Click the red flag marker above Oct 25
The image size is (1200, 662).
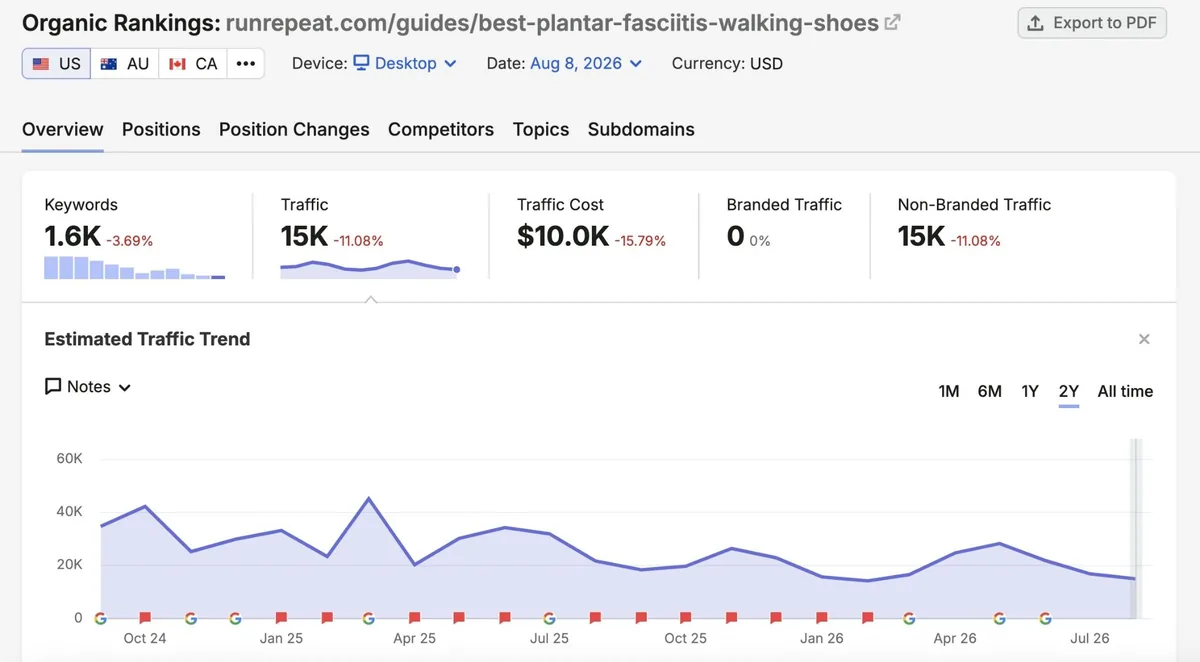coord(685,618)
